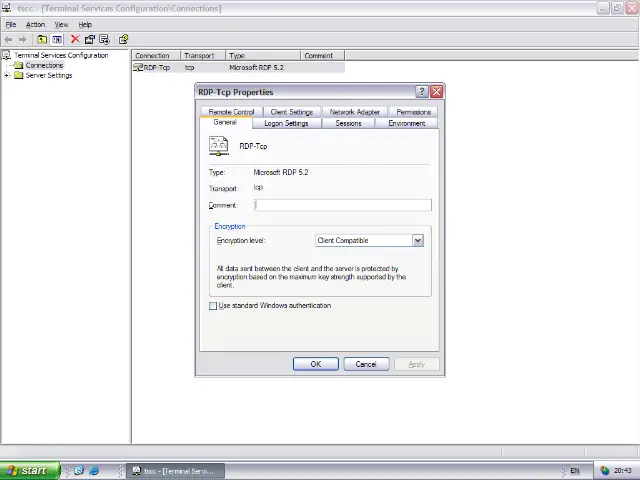Open the Encryption level dropdown
This screenshot has width=640, height=480.
pos(418,240)
